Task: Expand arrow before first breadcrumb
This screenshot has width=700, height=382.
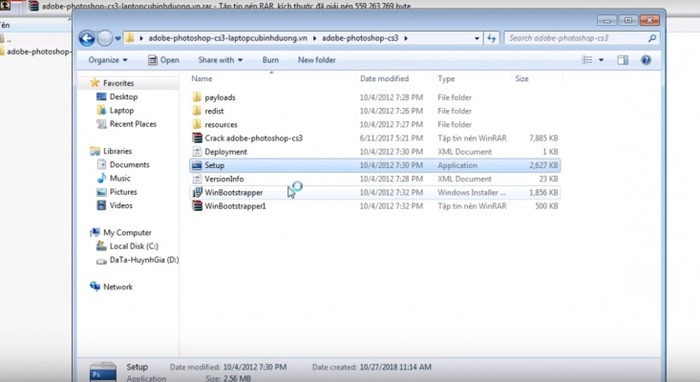Action: pos(141,38)
